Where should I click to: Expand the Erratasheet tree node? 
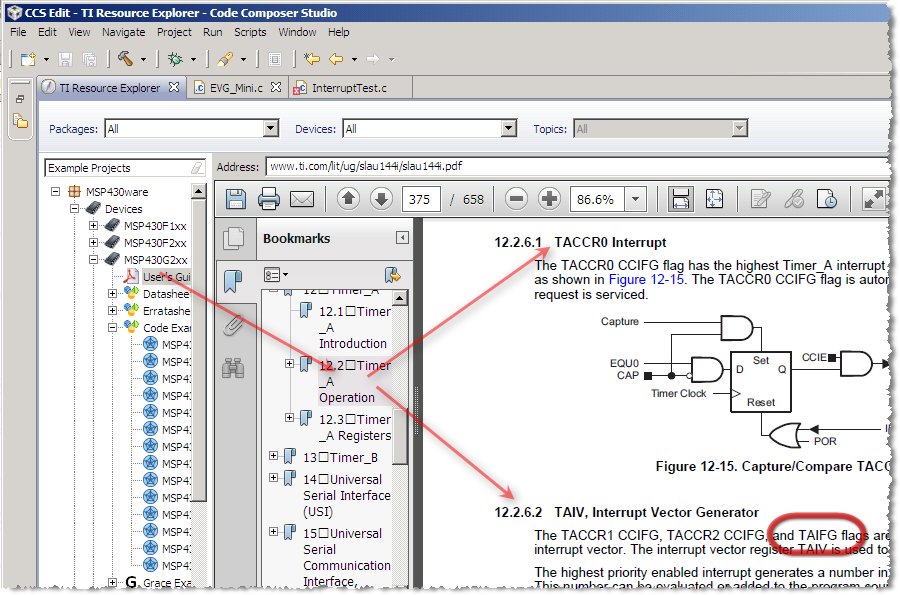pyautogui.click(x=112, y=310)
